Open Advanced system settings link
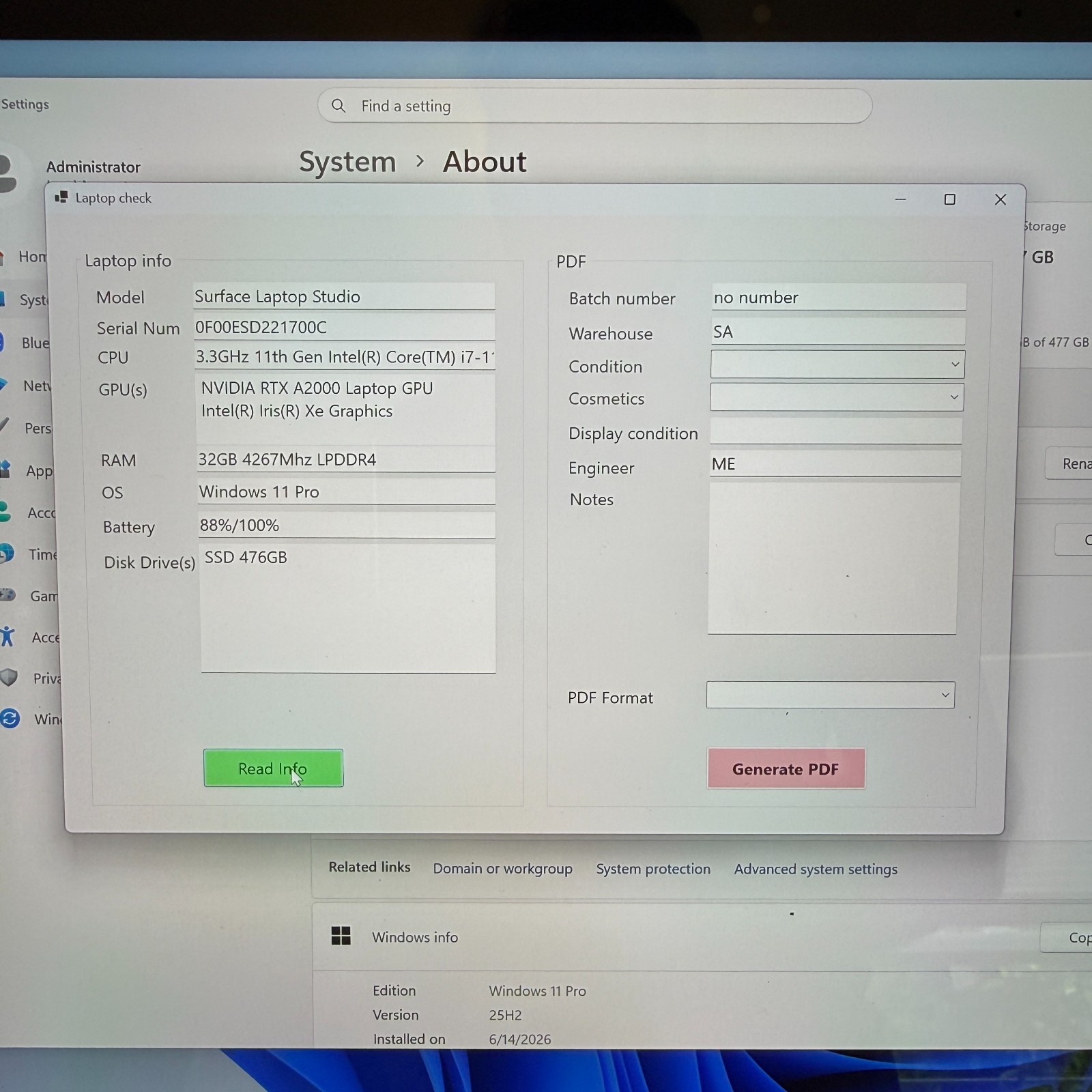This screenshot has height=1092, width=1092. pyautogui.click(x=816, y=869)
